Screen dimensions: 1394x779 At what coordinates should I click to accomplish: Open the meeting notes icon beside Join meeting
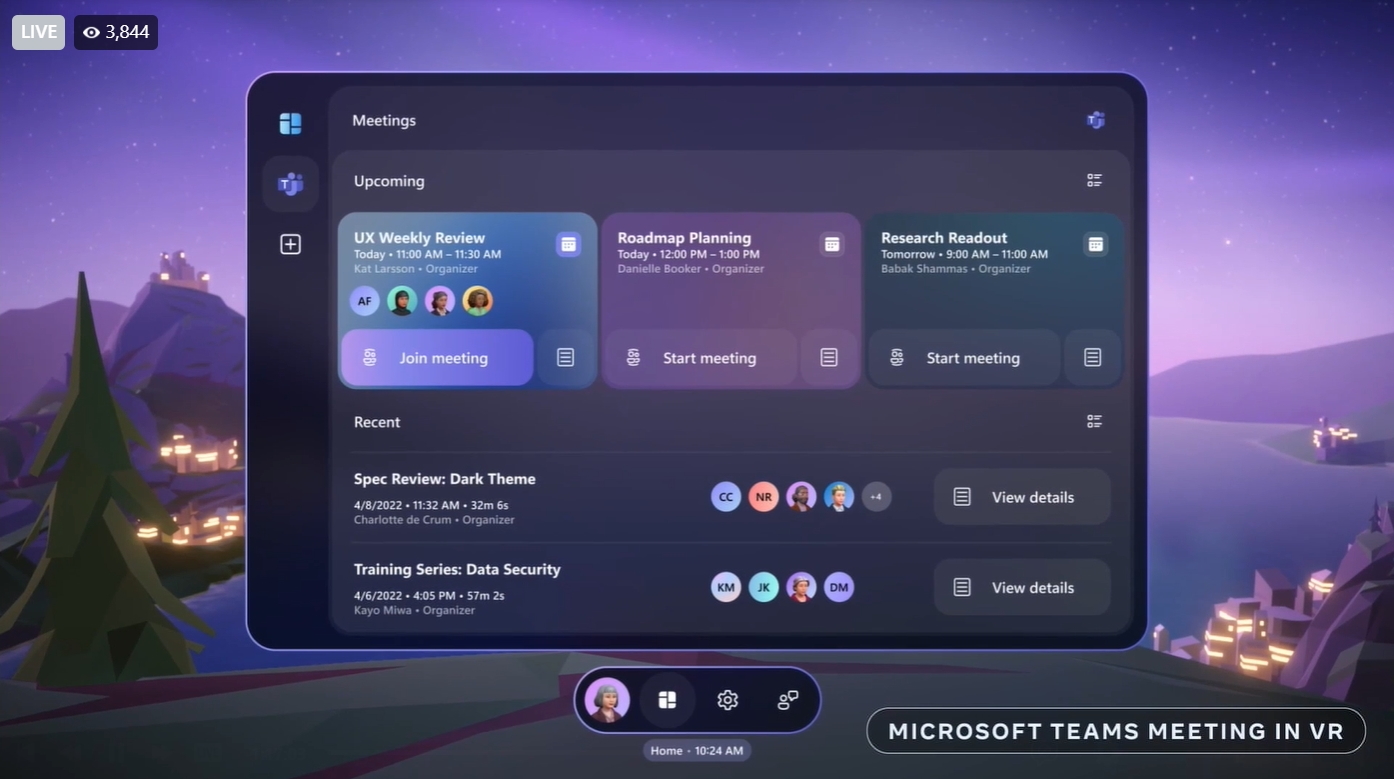coord(567,357)
